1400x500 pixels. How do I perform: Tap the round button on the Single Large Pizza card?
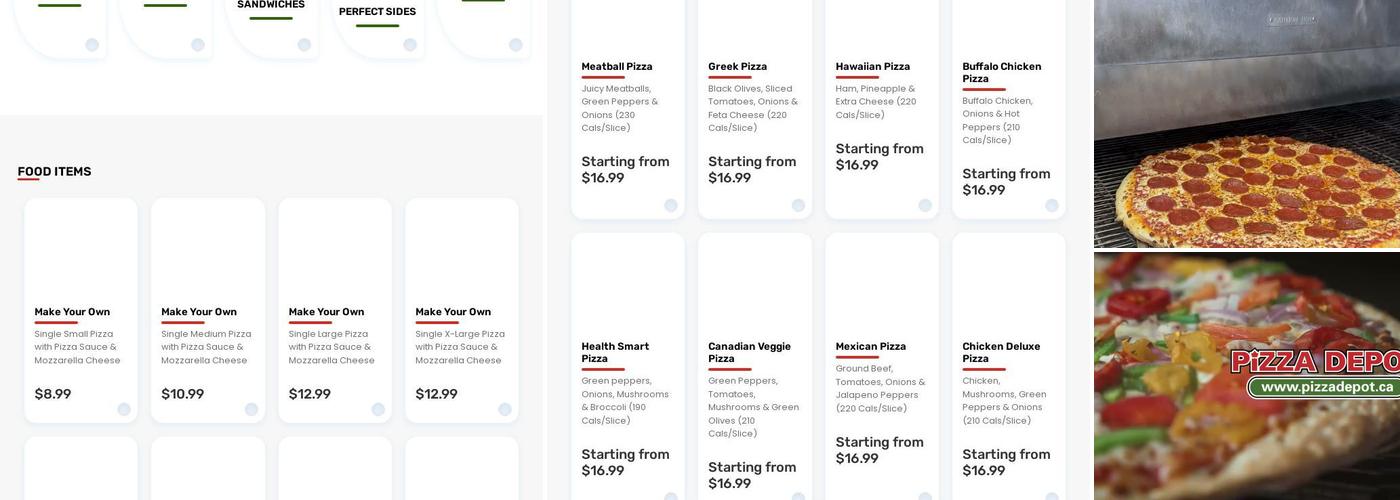tap(378, 409)
